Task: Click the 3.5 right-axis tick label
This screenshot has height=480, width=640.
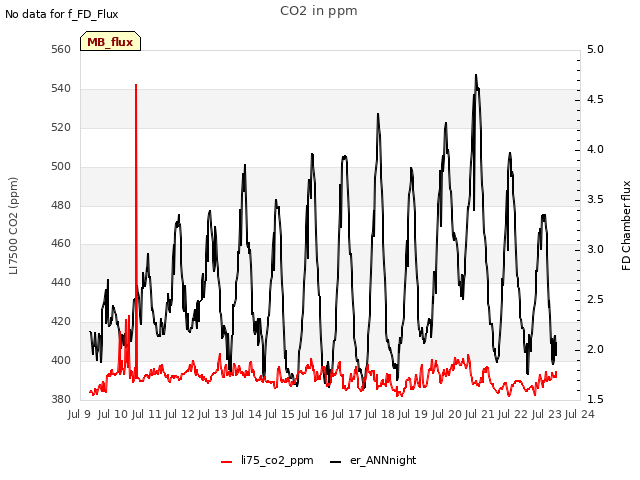Action: tap(595, 200)
